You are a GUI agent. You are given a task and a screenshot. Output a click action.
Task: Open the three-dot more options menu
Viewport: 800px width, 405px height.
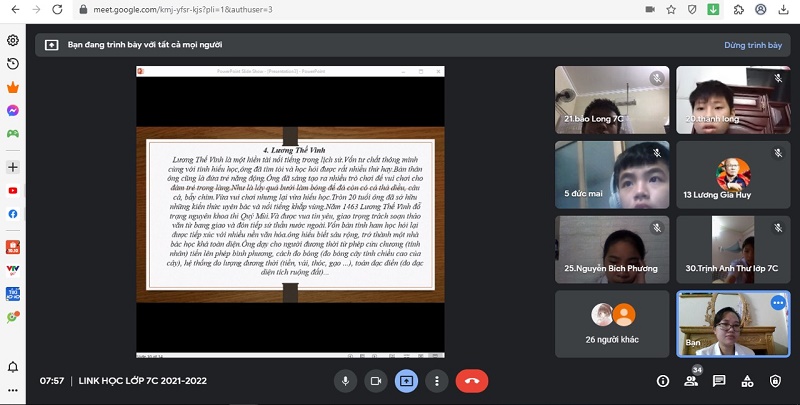point(436,381)
